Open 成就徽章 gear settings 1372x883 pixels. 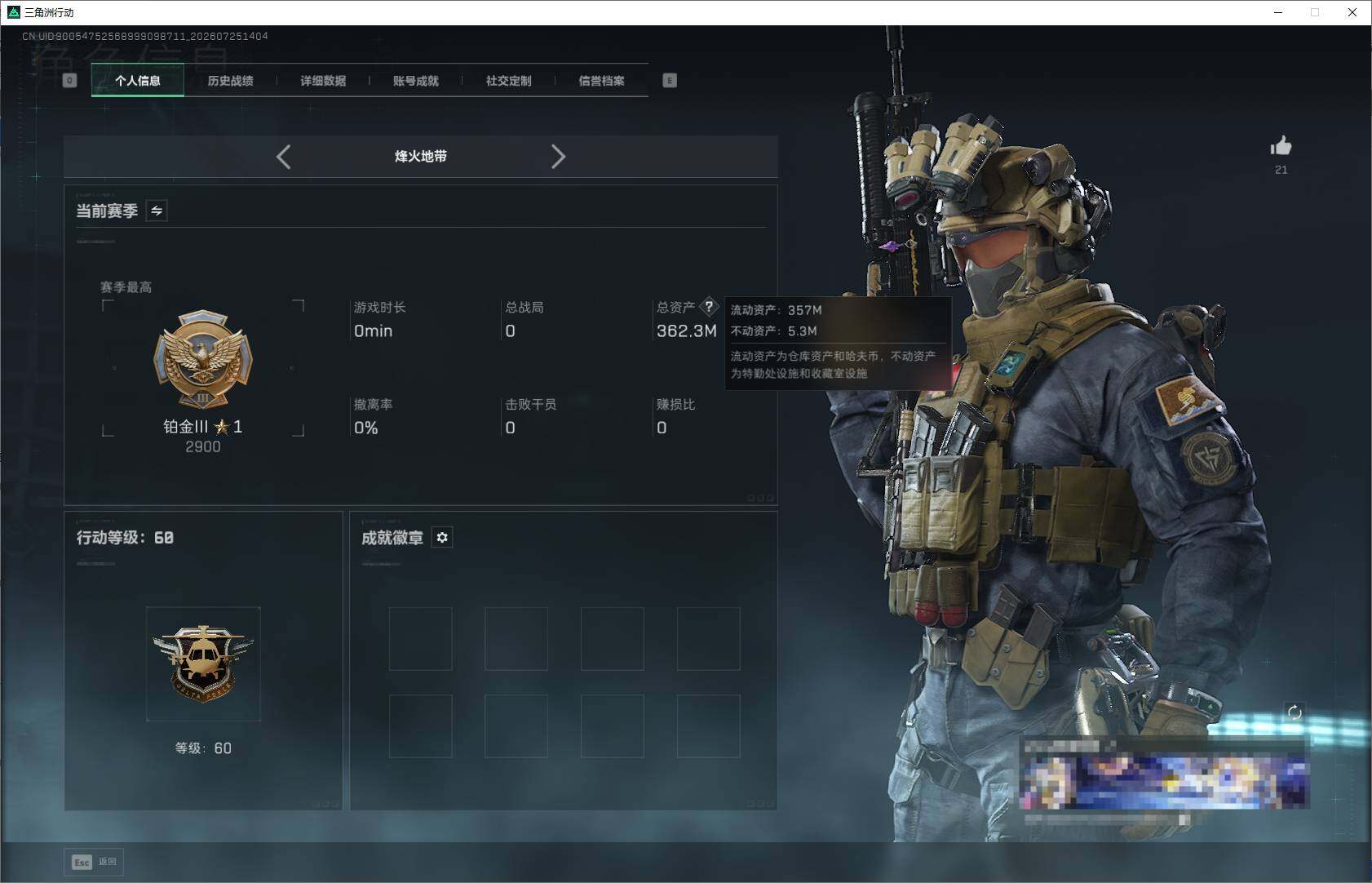442,537
